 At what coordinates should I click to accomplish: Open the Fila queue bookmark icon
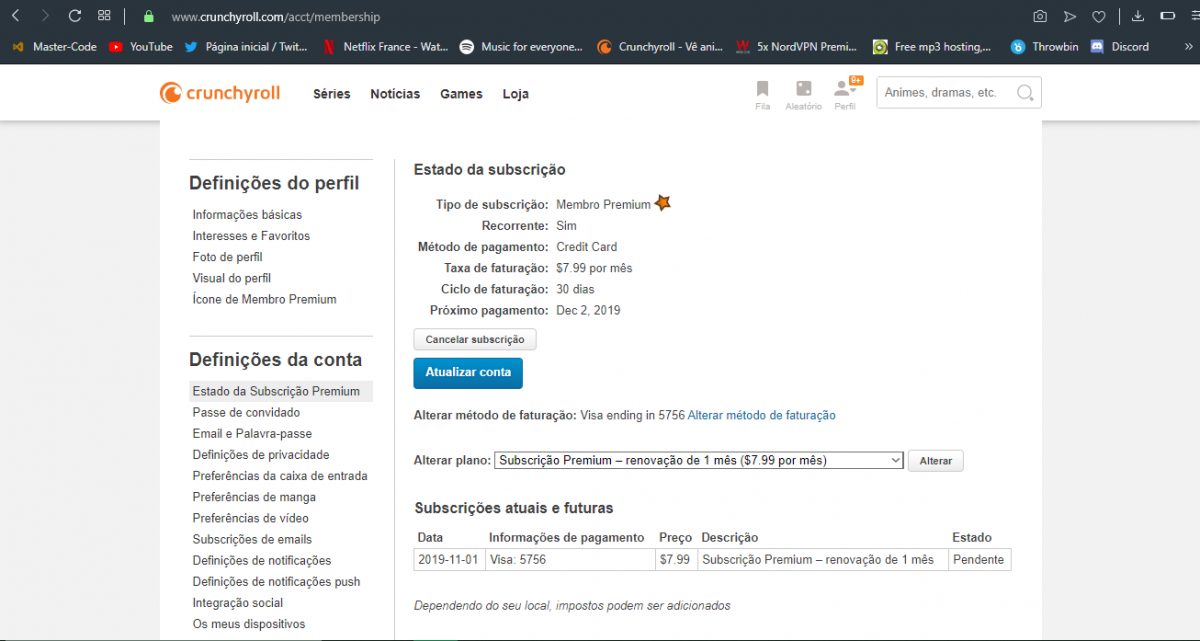(x=762, y=89)
